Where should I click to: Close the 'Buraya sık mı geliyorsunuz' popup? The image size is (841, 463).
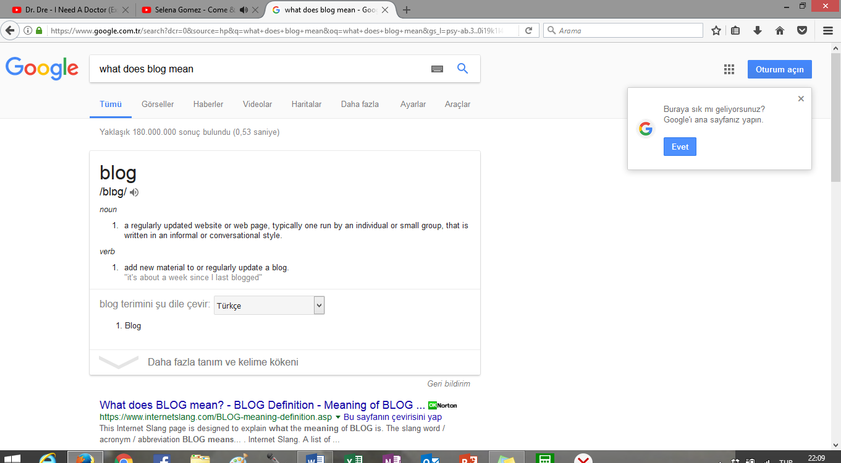tap(801, 99)
